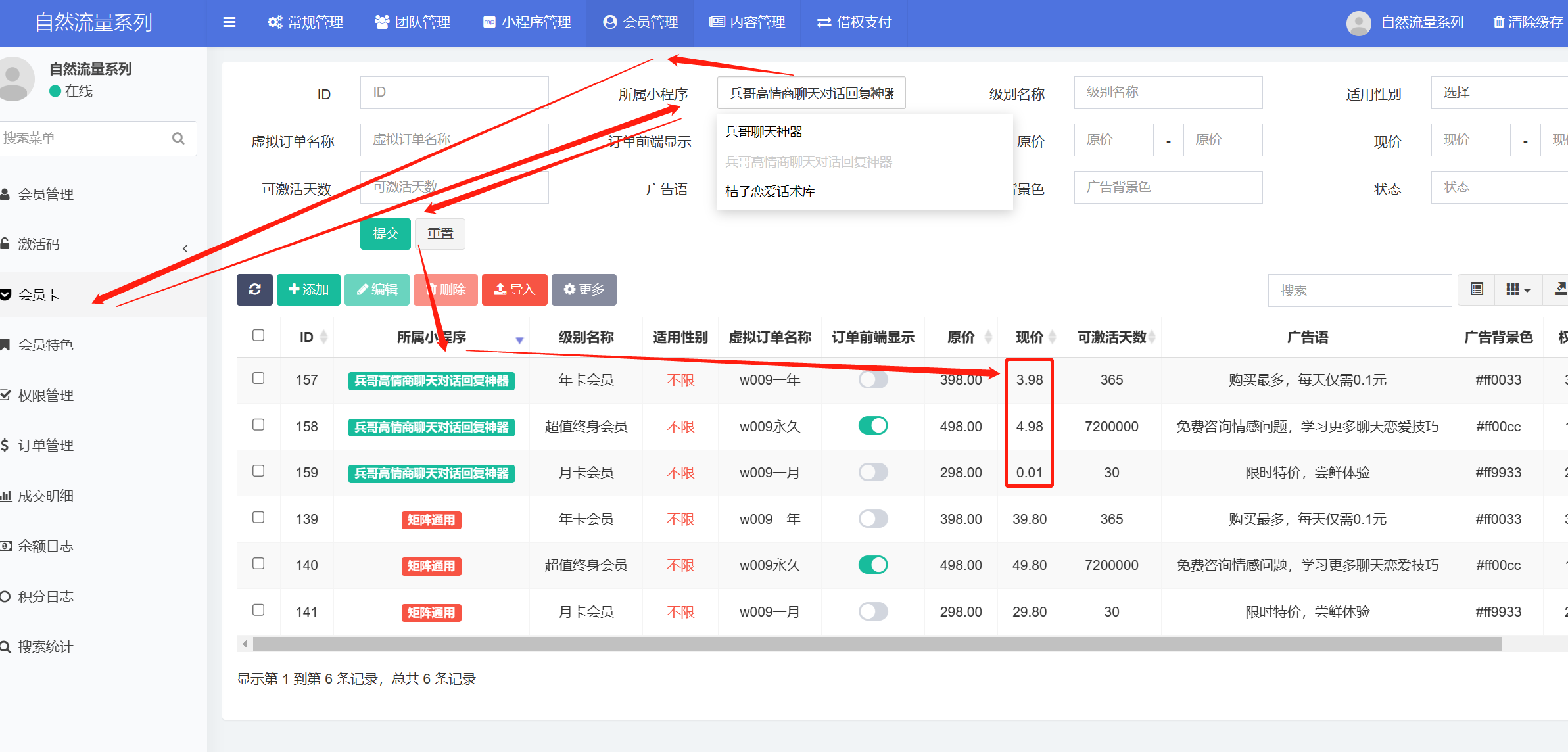Click the hamburger menu toggle icon
Screen dimensions: 1568x752
[229, 22]
